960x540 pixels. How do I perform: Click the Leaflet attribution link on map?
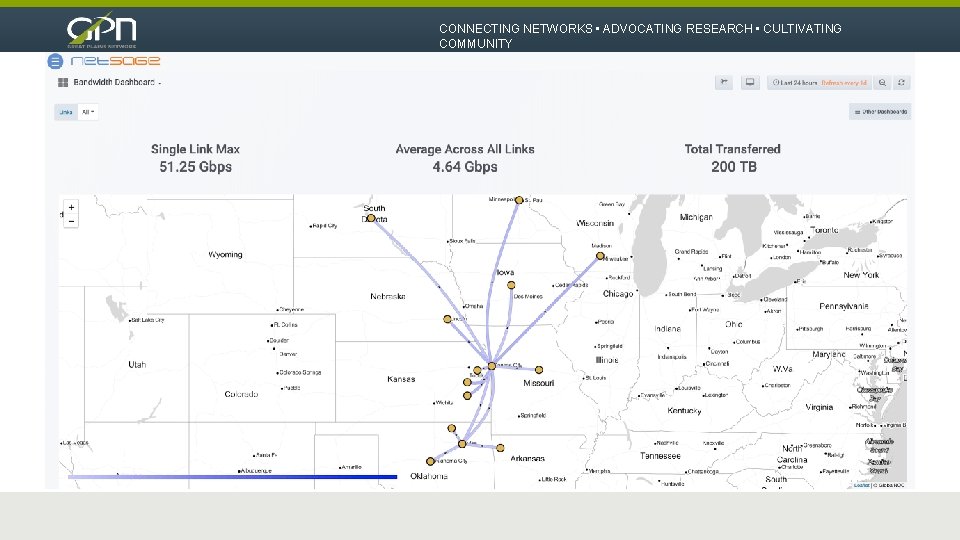861,485
